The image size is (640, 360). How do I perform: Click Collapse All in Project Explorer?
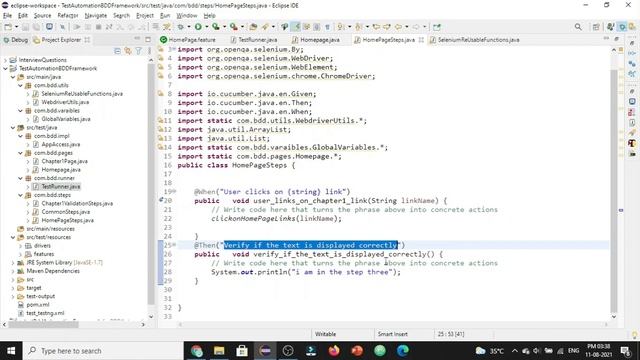(x=117, y=51)
